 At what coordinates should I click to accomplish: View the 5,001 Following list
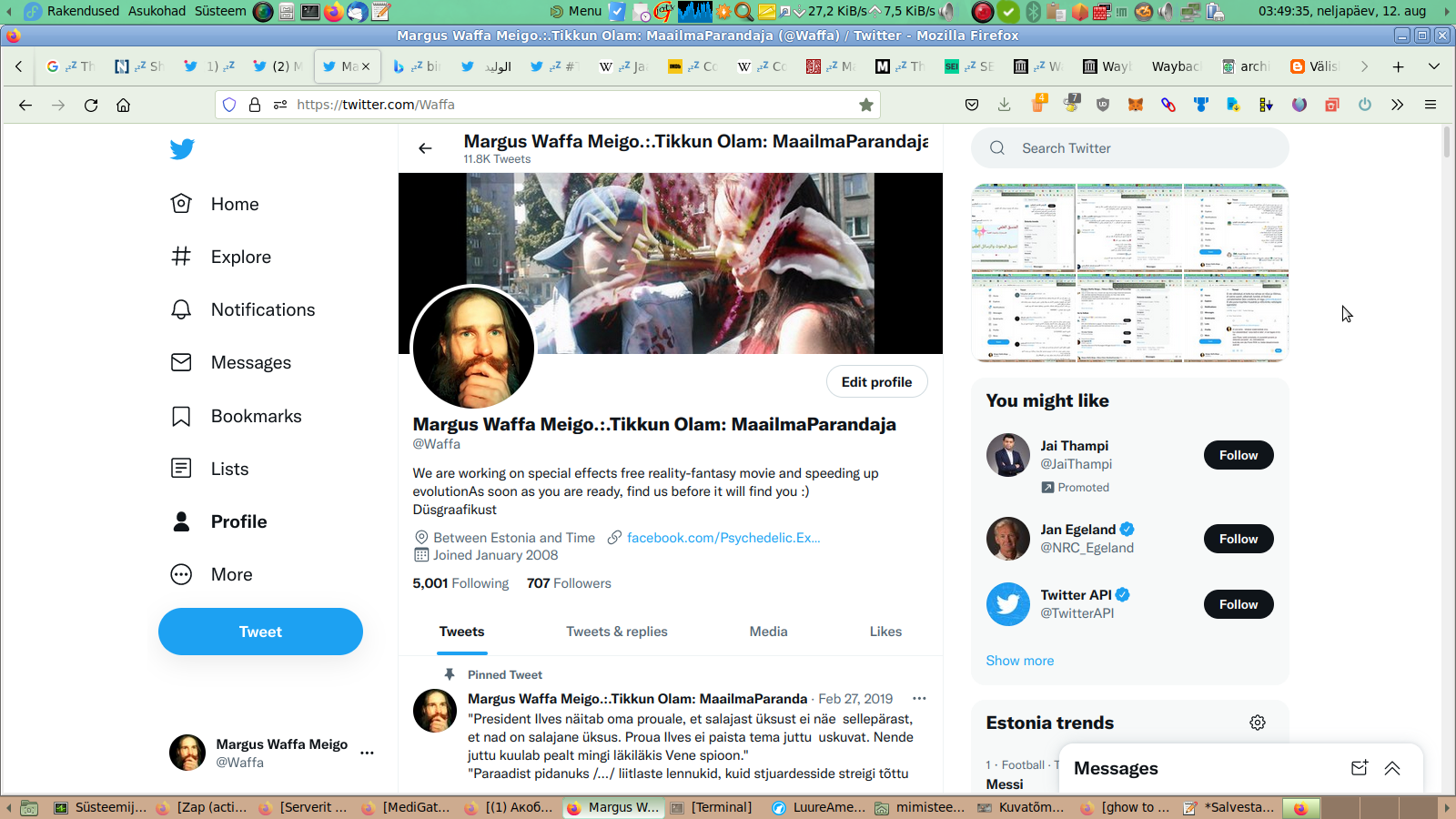coord(460,583)
